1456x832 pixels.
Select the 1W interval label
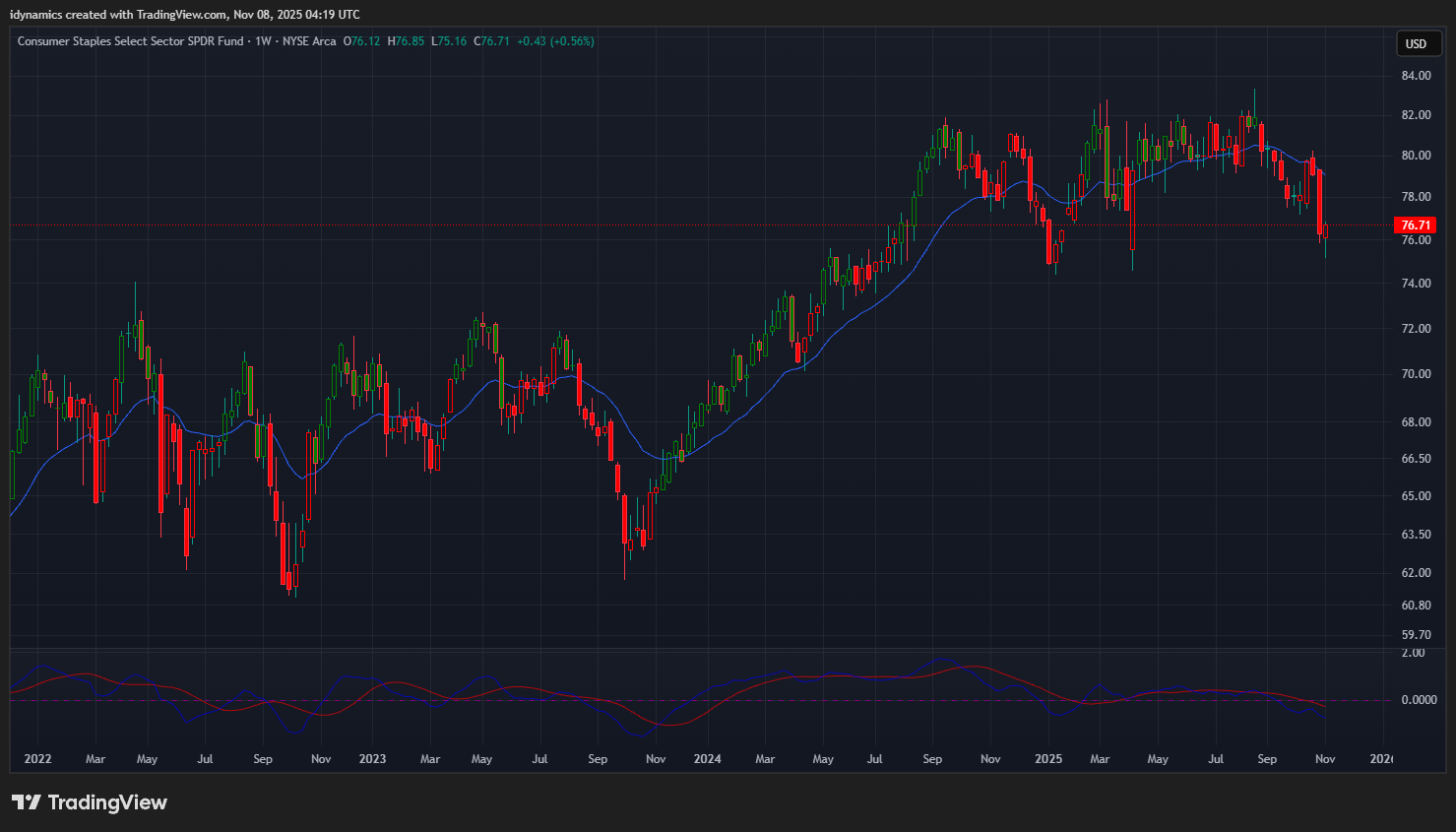tap(263, 41)
